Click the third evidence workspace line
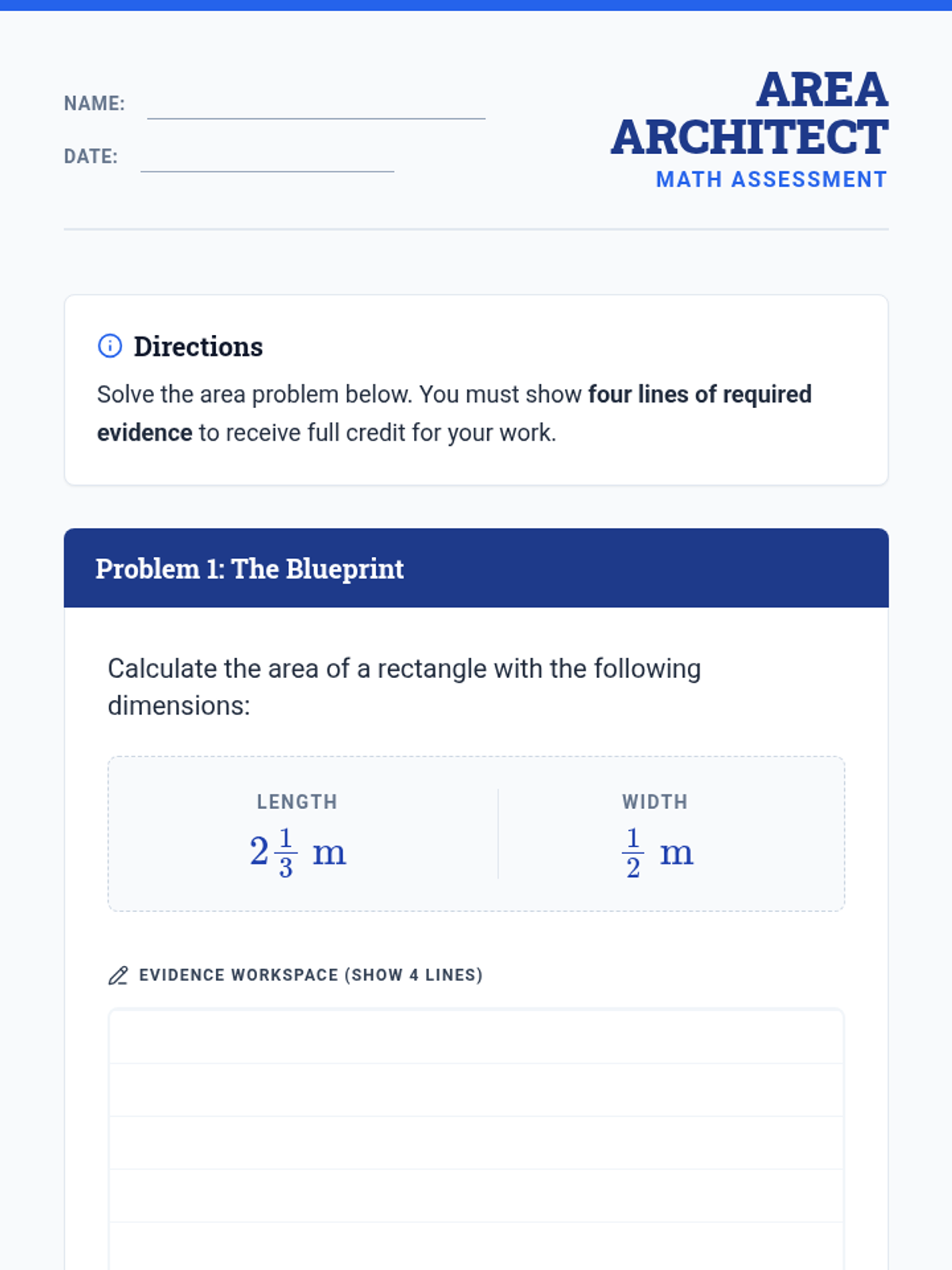Image resolution: width=952 pixels, height=1270 pixels. 476,1143
